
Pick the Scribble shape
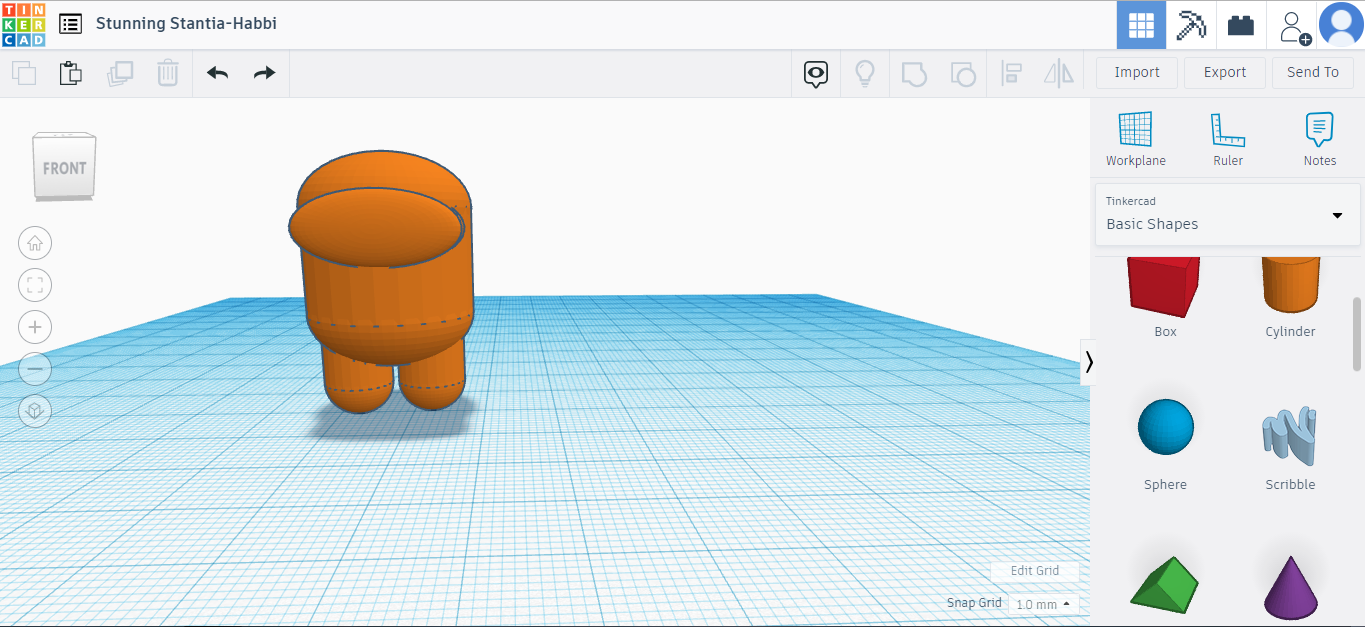pos(1290,438)
